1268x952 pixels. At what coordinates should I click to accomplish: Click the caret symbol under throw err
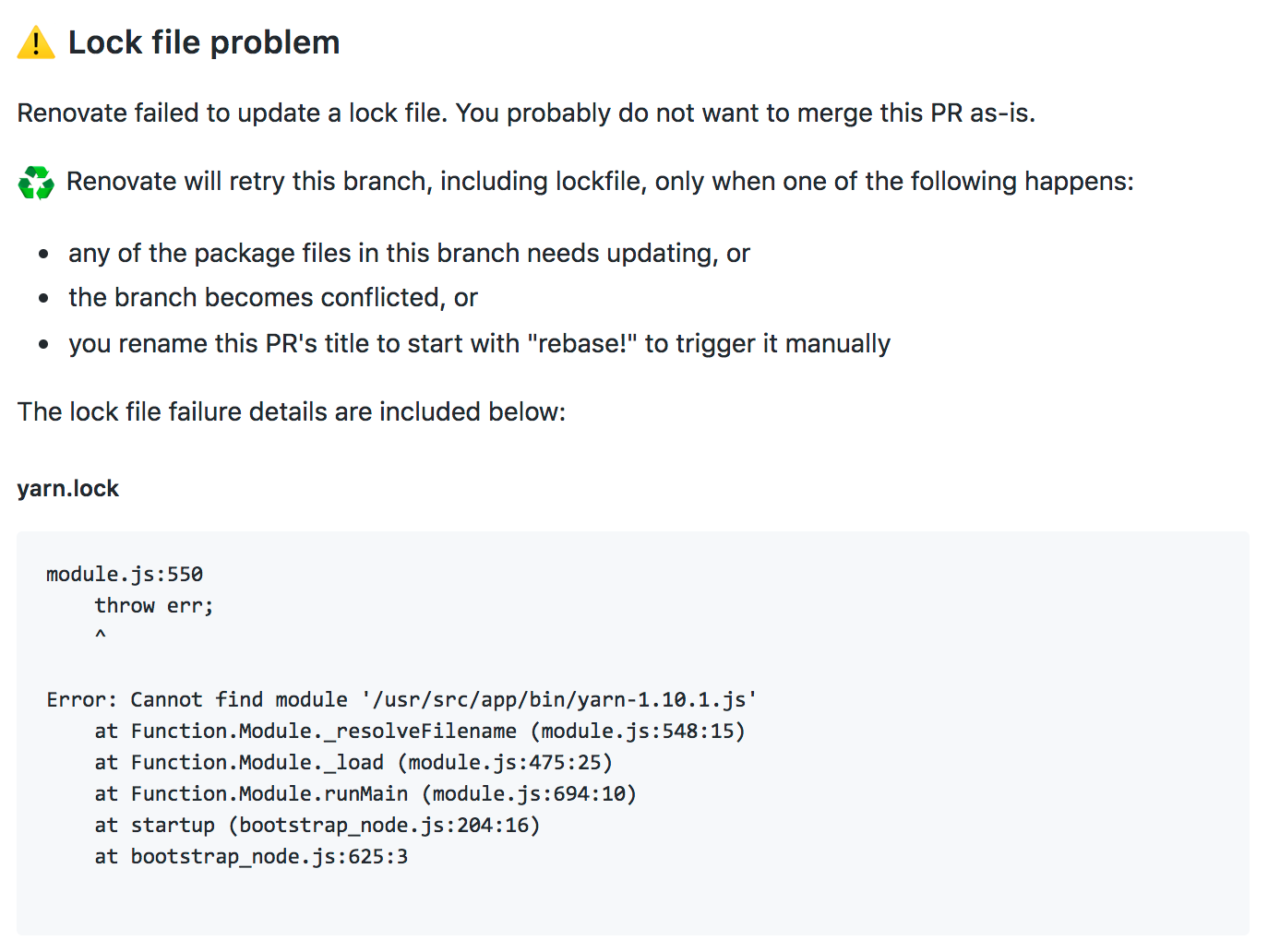coord(101,635)
